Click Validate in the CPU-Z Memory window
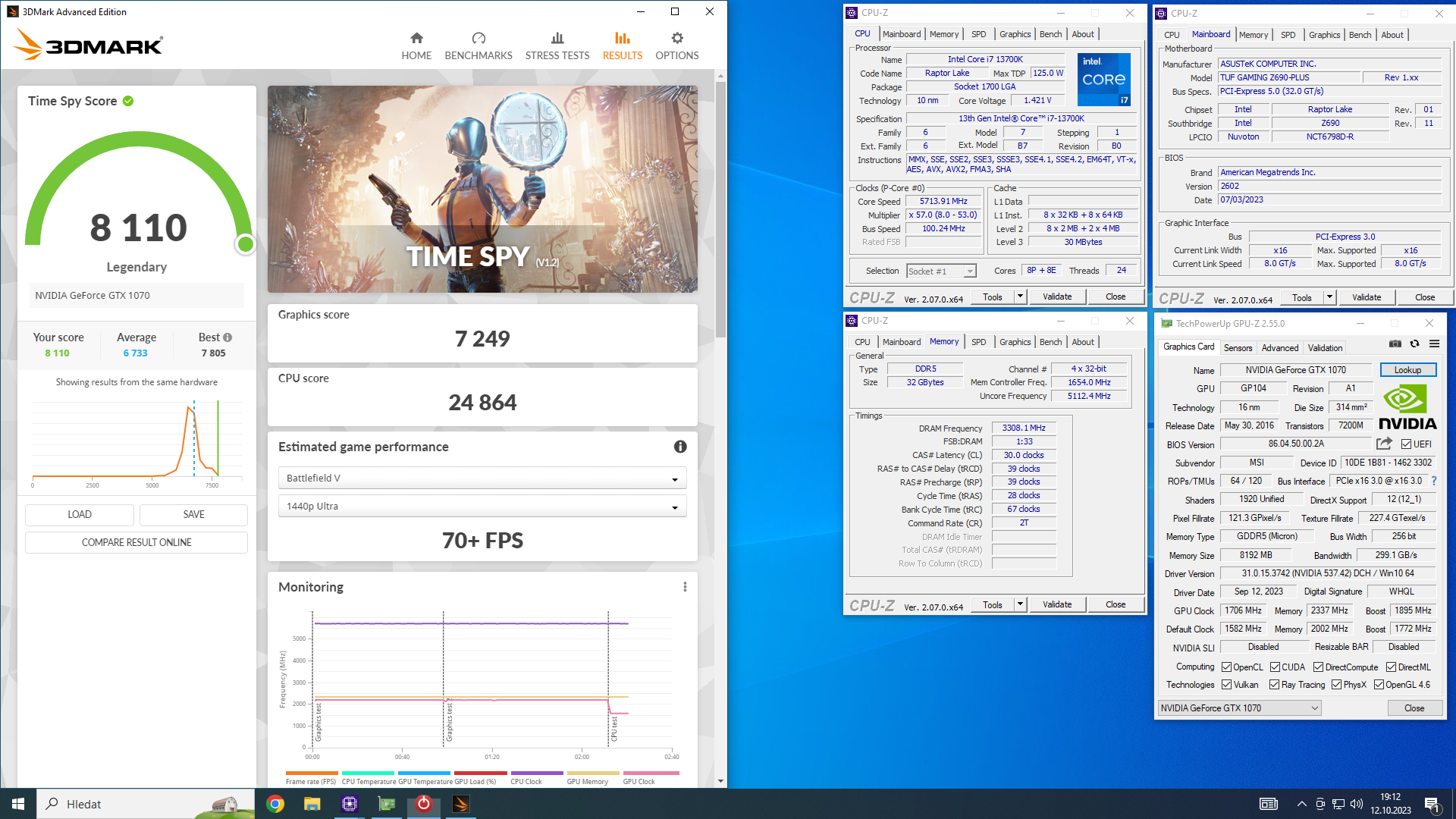The image size is (1456, 819). 1057,604
